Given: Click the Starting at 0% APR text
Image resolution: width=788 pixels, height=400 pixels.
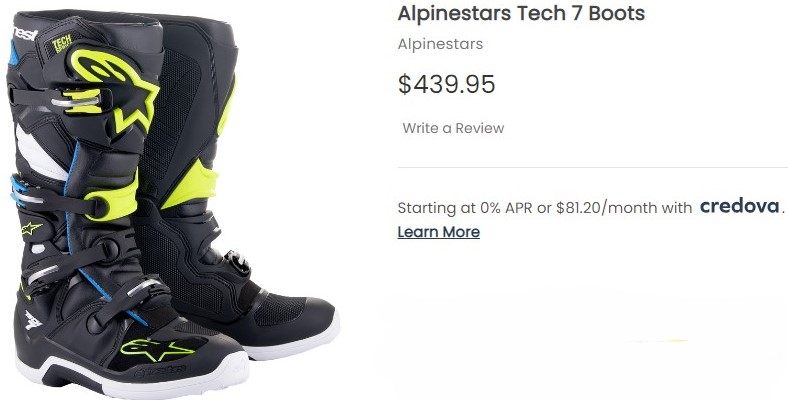Looking at the screenshot, I should pyautogui.click(x=465, y=208).
